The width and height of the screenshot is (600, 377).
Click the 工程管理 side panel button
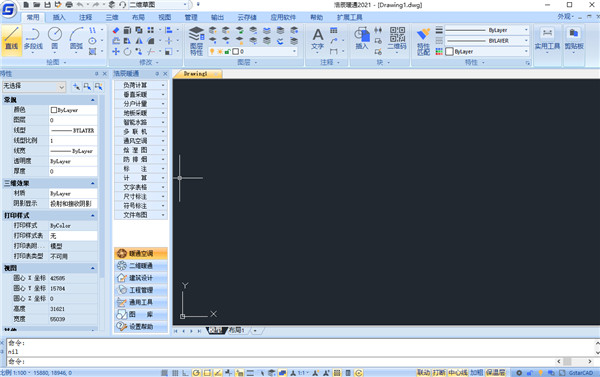141,290
